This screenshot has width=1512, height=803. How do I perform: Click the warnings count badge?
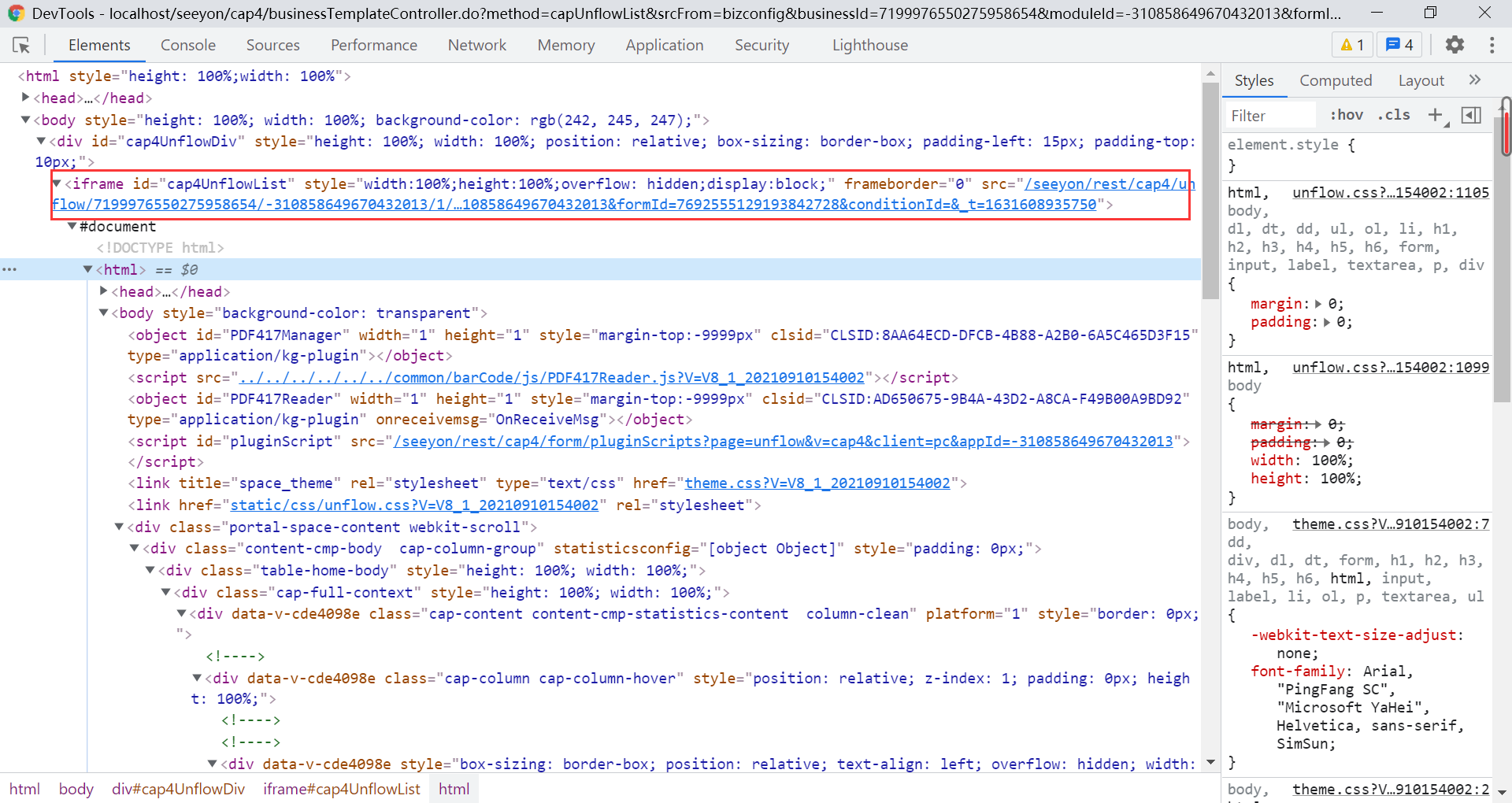point(1351,45)
